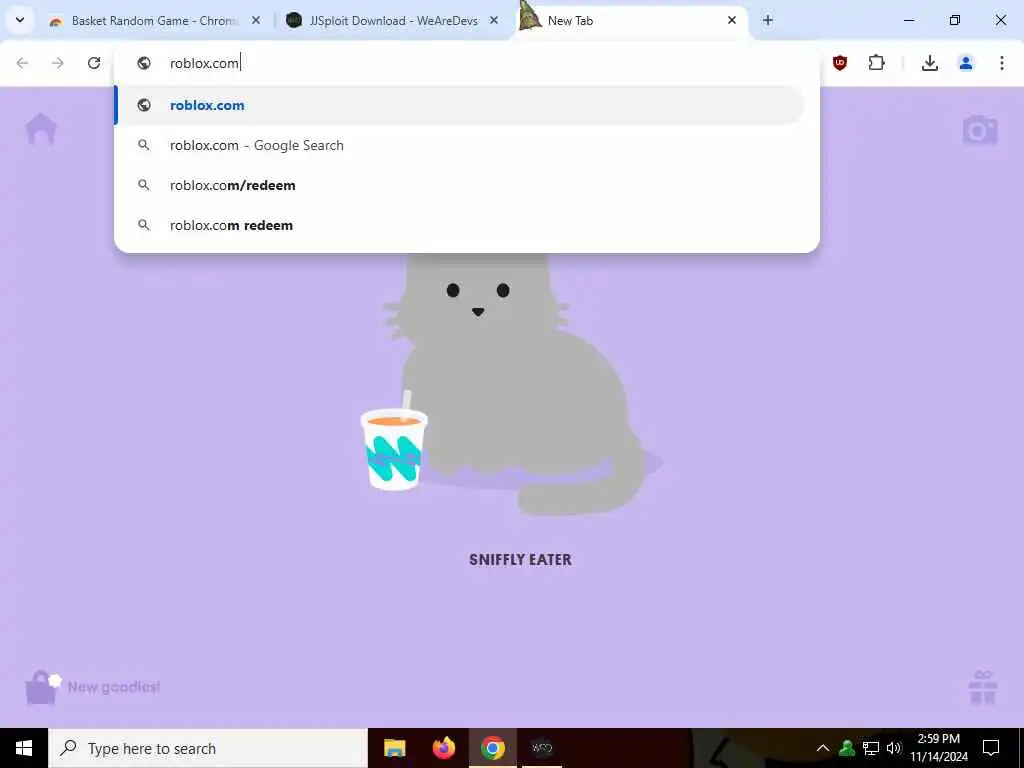Click the SNIFFLY EATER caption
Screen dimensions: 1024x768
pyautogui.click(x=520, y=560)
